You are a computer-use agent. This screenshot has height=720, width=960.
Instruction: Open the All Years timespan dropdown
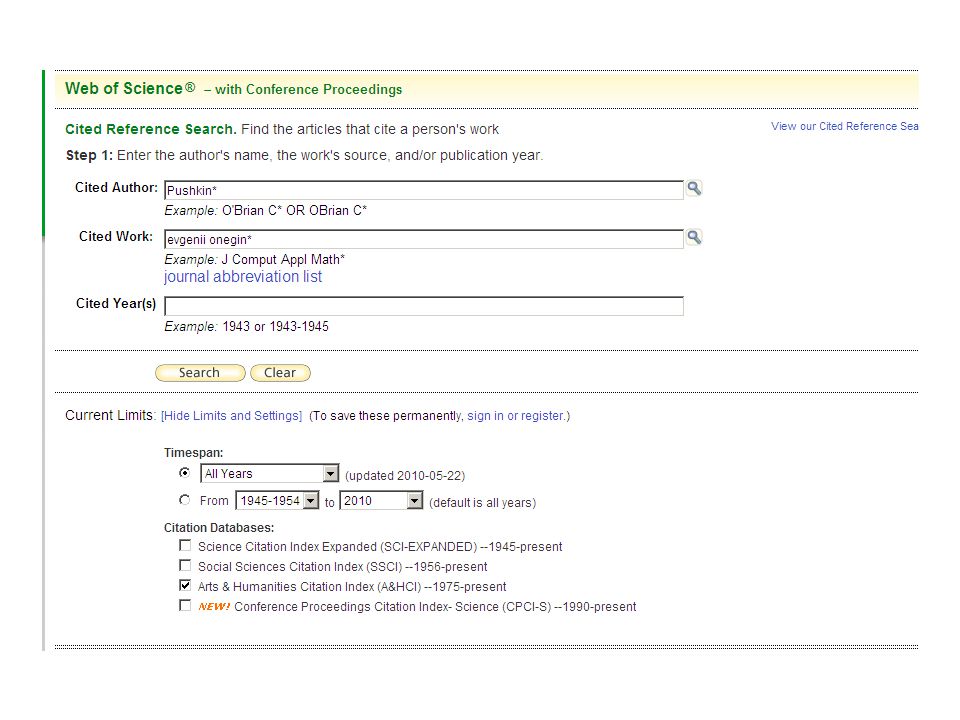click(x=269, y=473)
